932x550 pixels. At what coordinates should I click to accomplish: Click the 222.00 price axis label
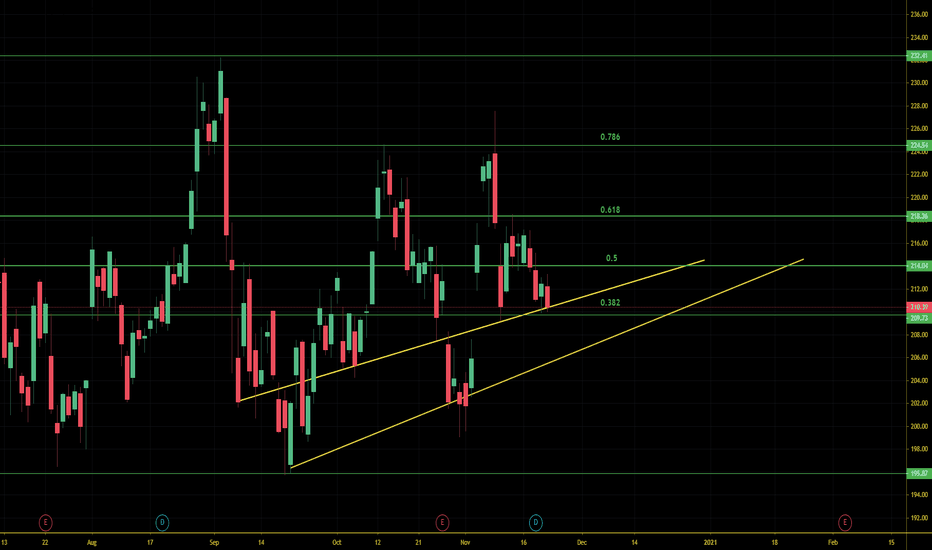pos(919,175)
